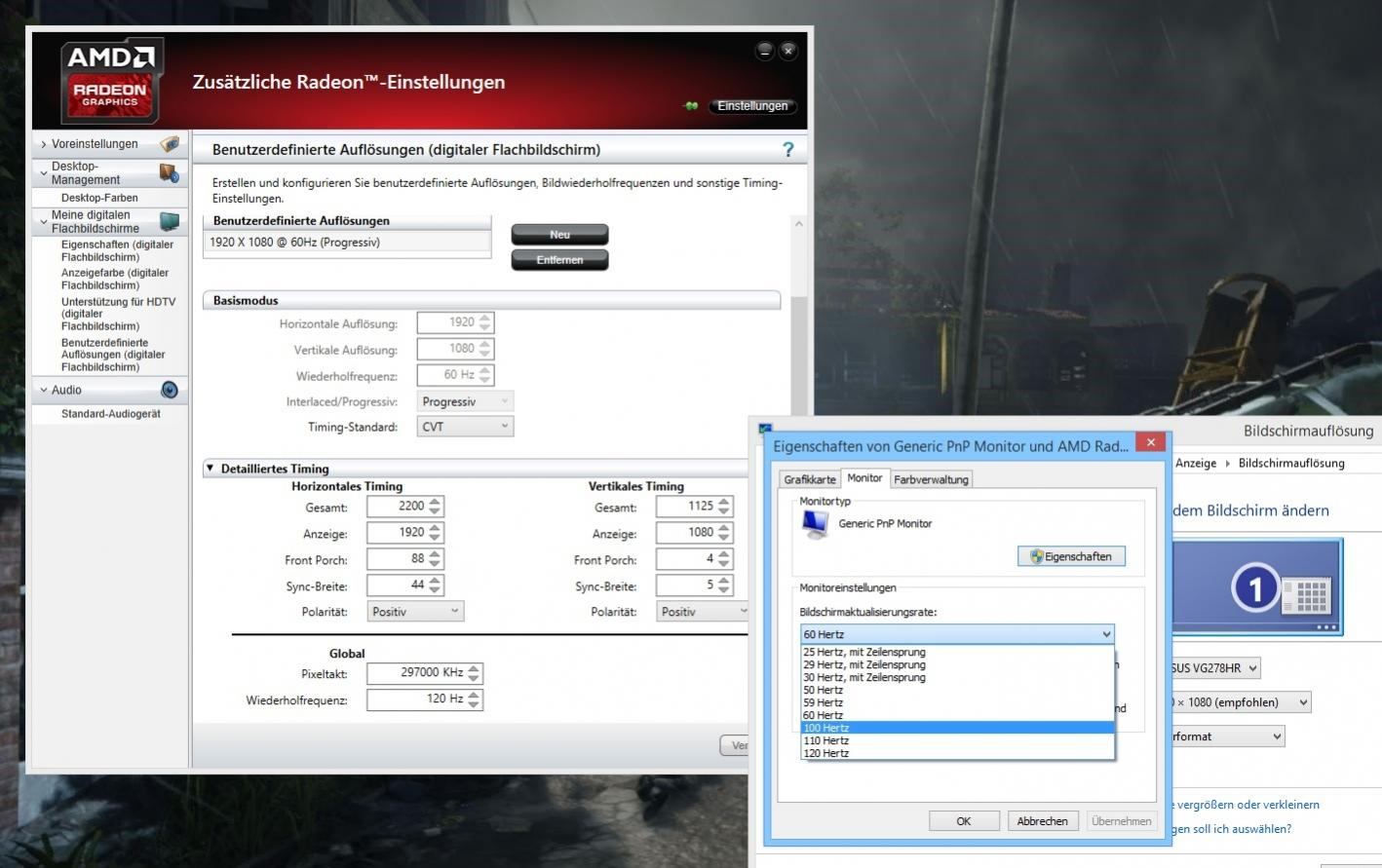The image size is (1382, 868).
Task: Collapse the Desktop-Management section
Action: tap(44, 173)
